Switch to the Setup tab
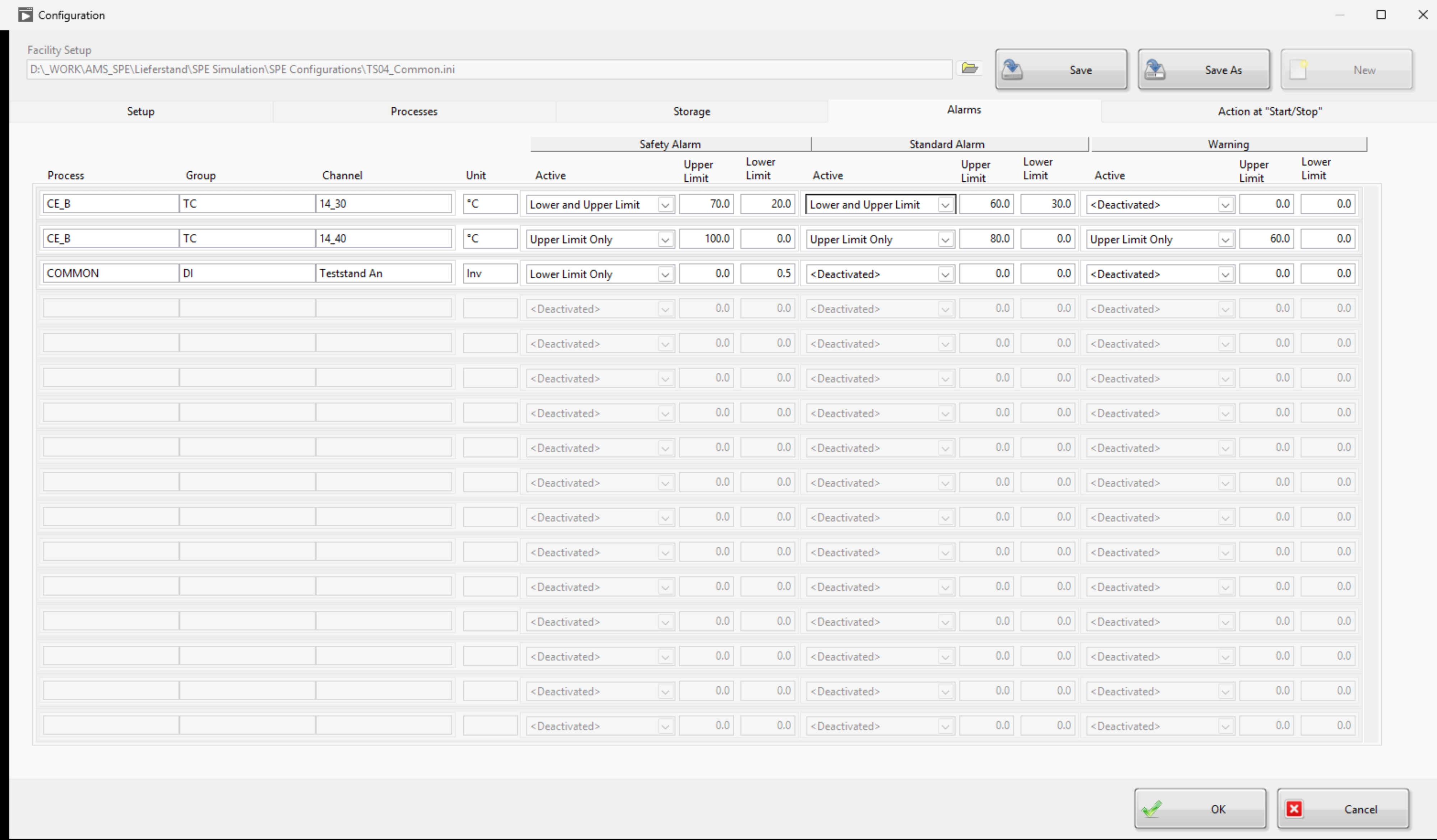Viewport: 1437px width, 840px height. pos(140,111)
